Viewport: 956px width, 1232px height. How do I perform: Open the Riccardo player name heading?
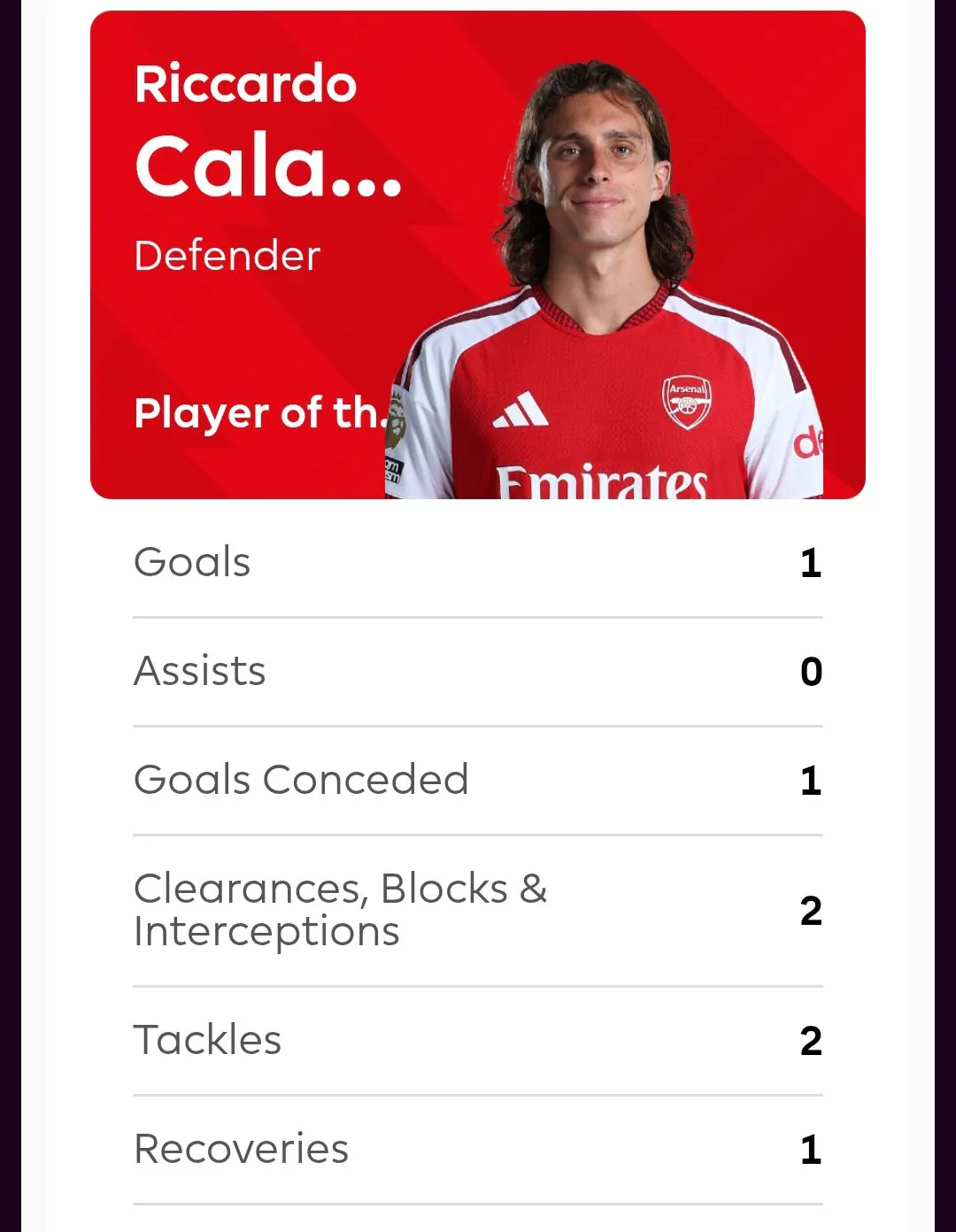(x=246, y=84)
